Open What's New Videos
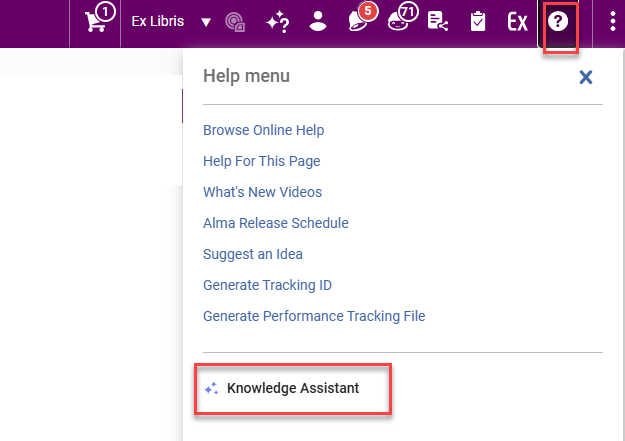This screenshot has width=625, height=441. tap(262, 192)
